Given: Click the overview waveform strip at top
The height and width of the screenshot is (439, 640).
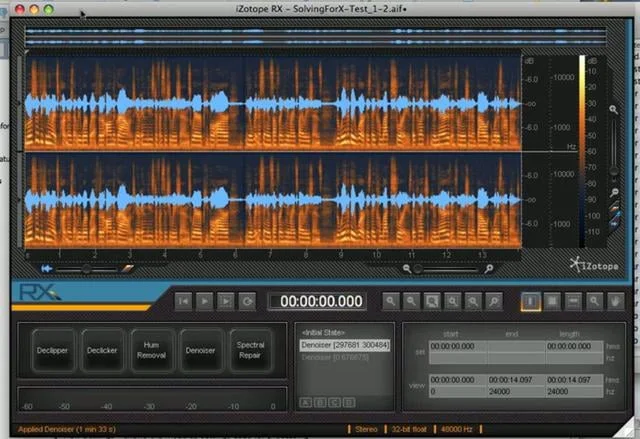Looking at the screenshot, I should [316, 36].
